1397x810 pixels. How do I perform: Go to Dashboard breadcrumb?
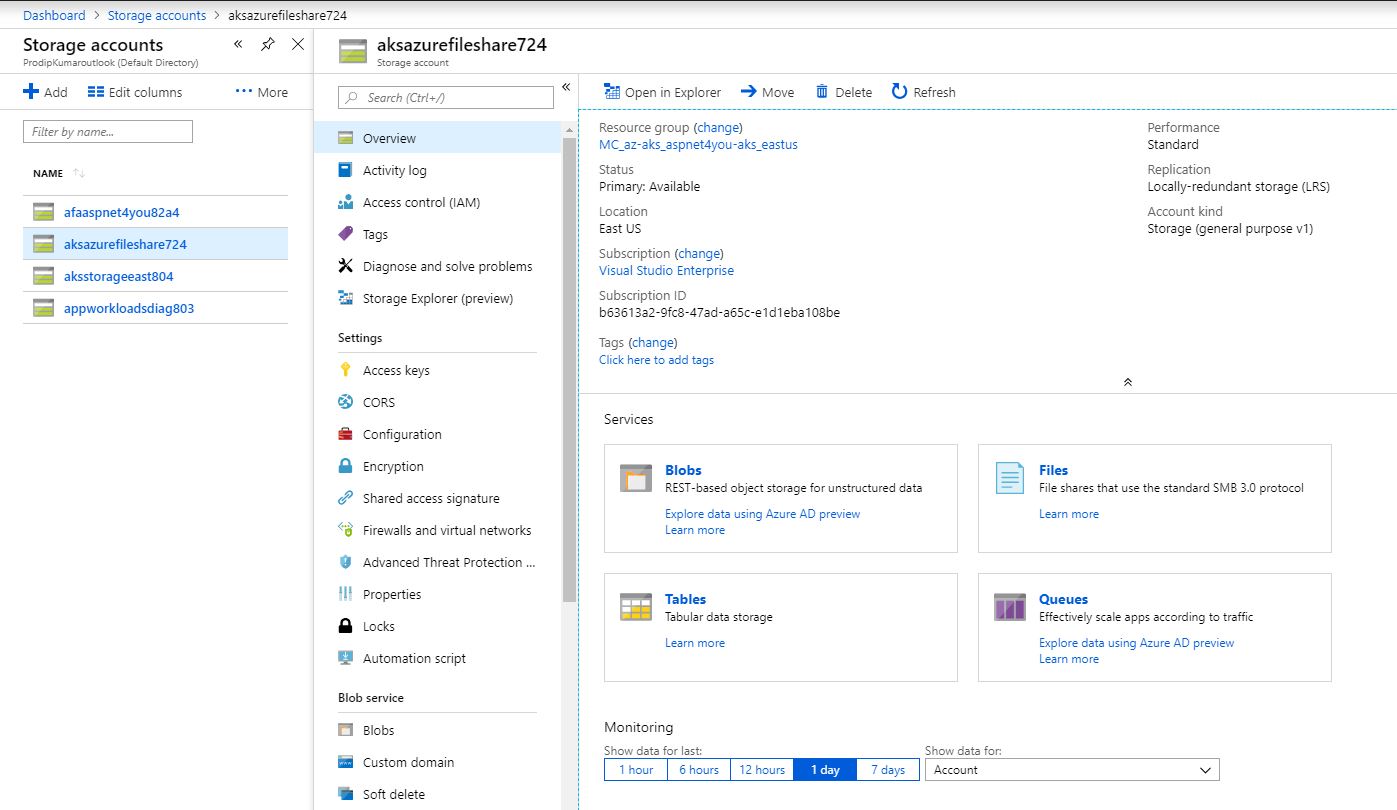pos(54,15)
